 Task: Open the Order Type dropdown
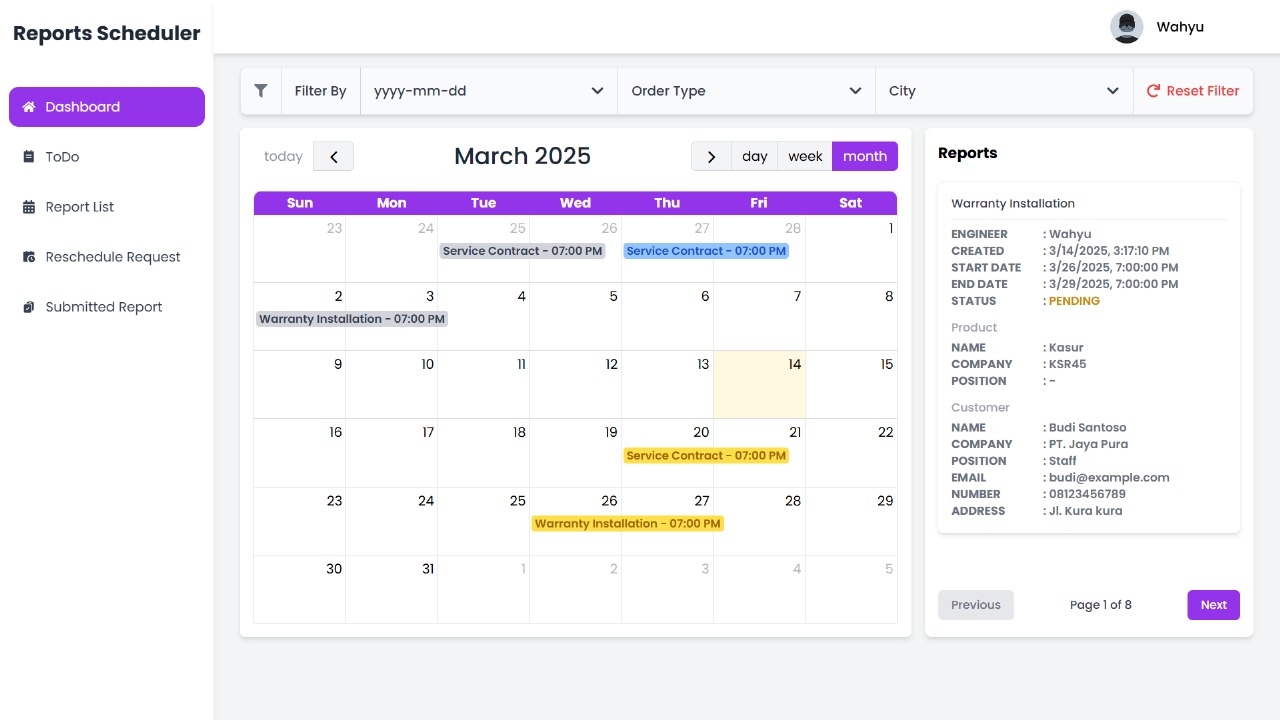pyautogui.click(x=746, y=91)
